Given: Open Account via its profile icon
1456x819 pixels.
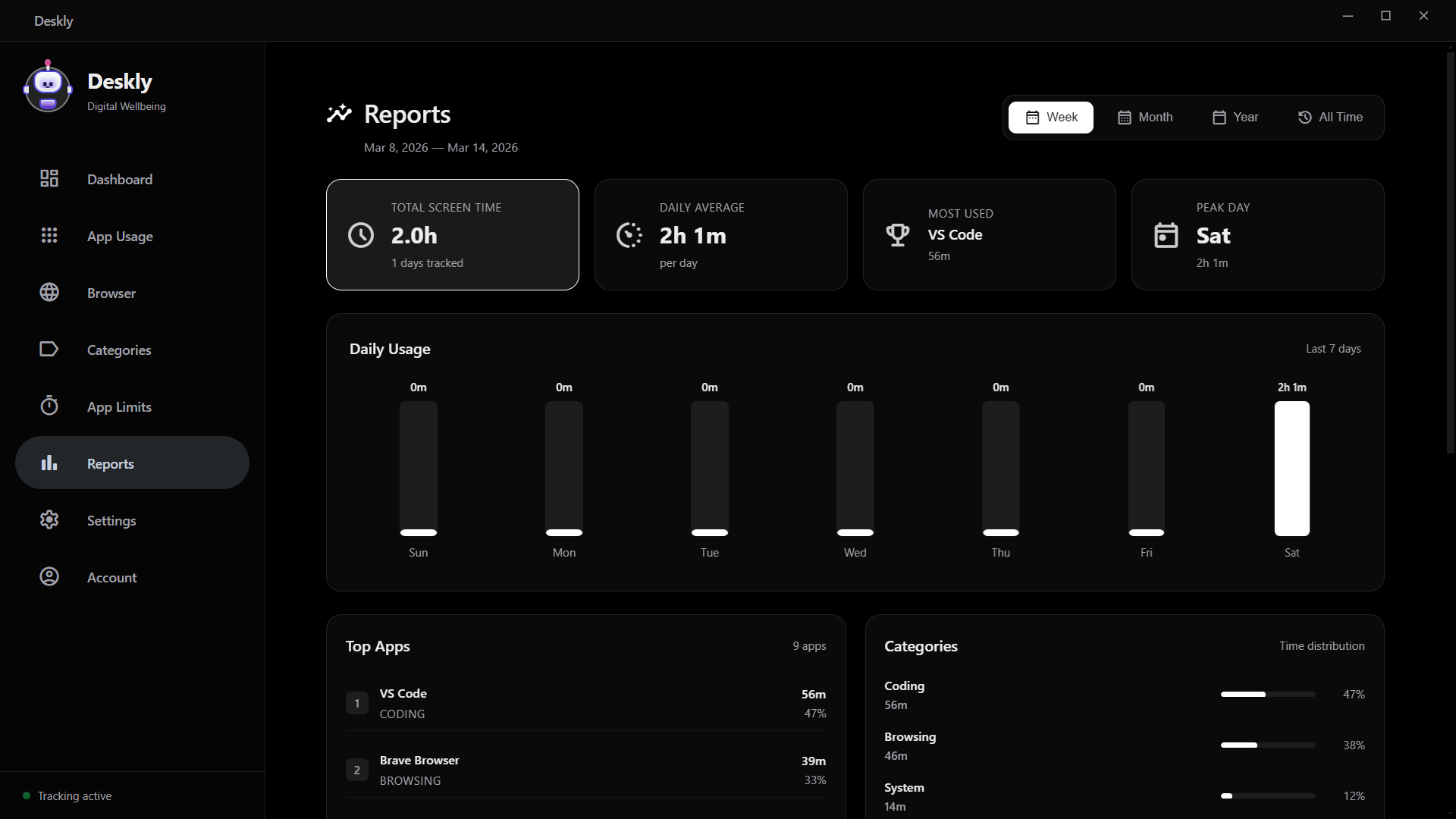Looking at the screenshot, I should [x=49, y=576].
